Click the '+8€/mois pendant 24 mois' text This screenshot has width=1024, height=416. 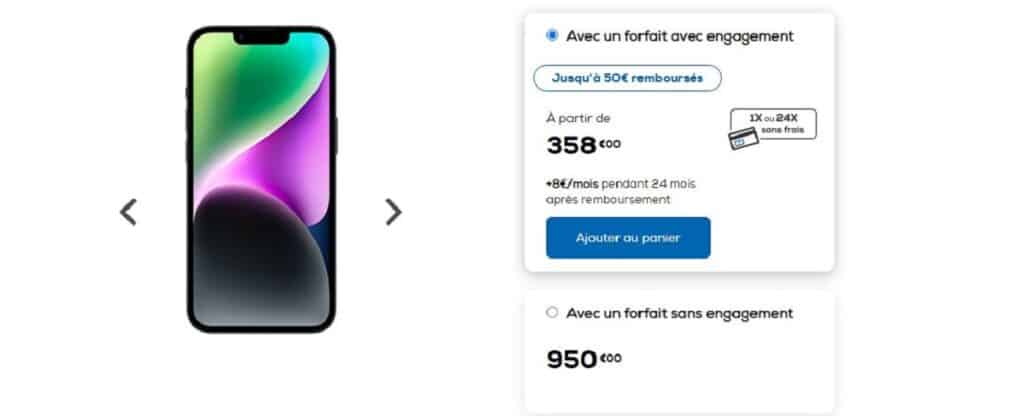pos(620,184)
